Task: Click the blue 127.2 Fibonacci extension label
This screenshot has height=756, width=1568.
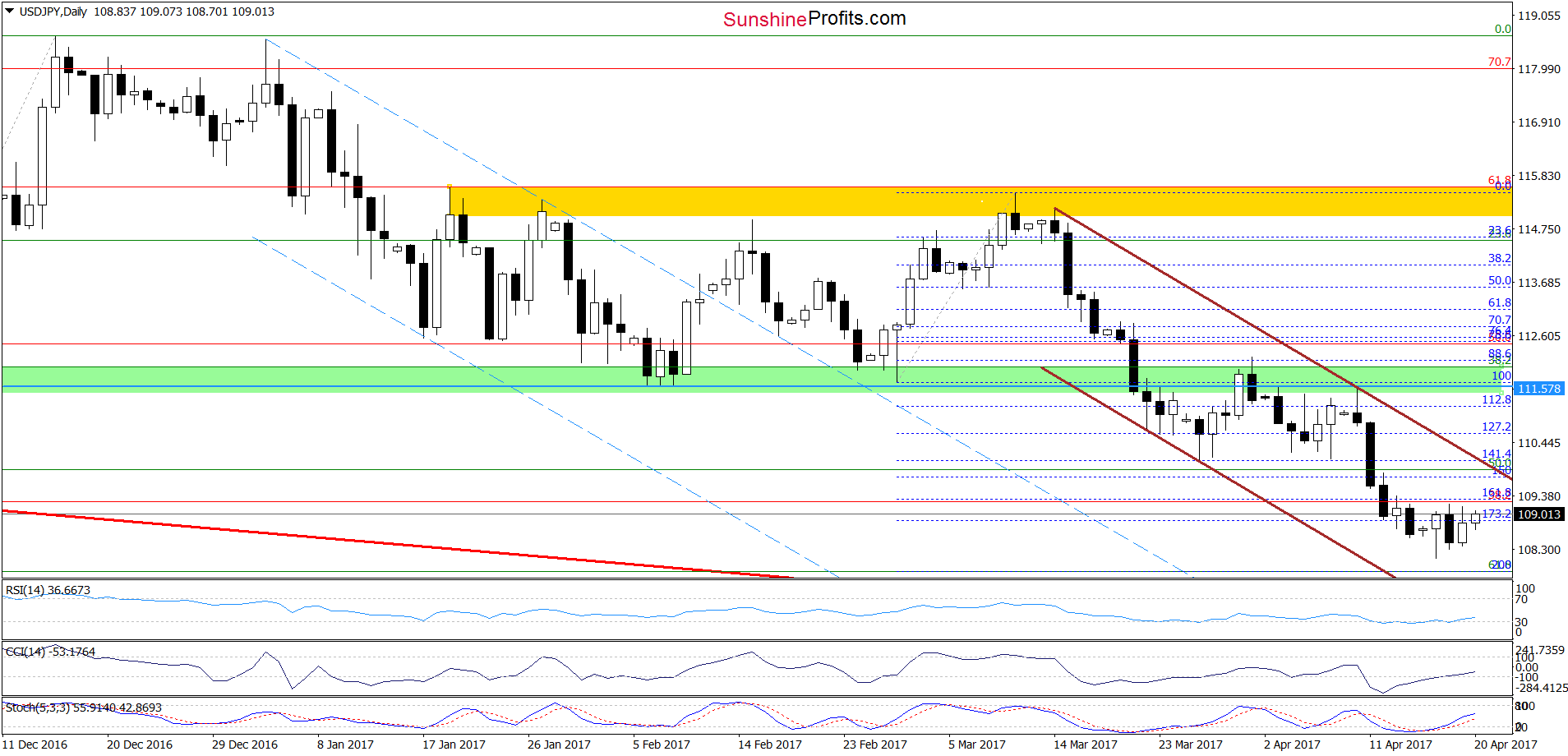Action: click(x=1496, y=426)
